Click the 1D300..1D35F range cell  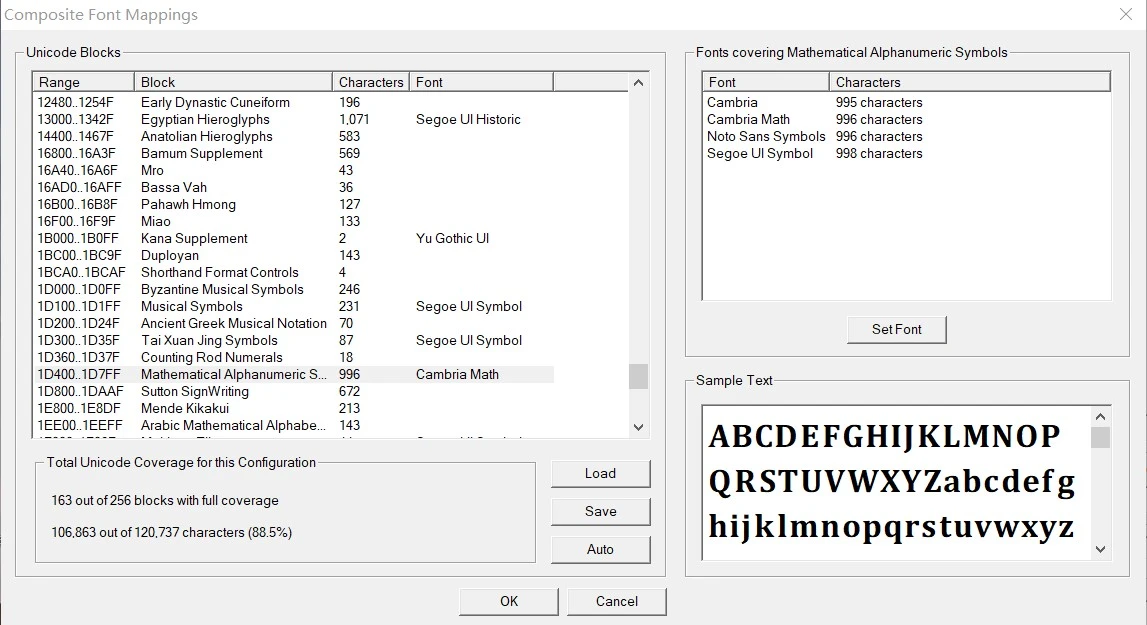click(78, 340)
